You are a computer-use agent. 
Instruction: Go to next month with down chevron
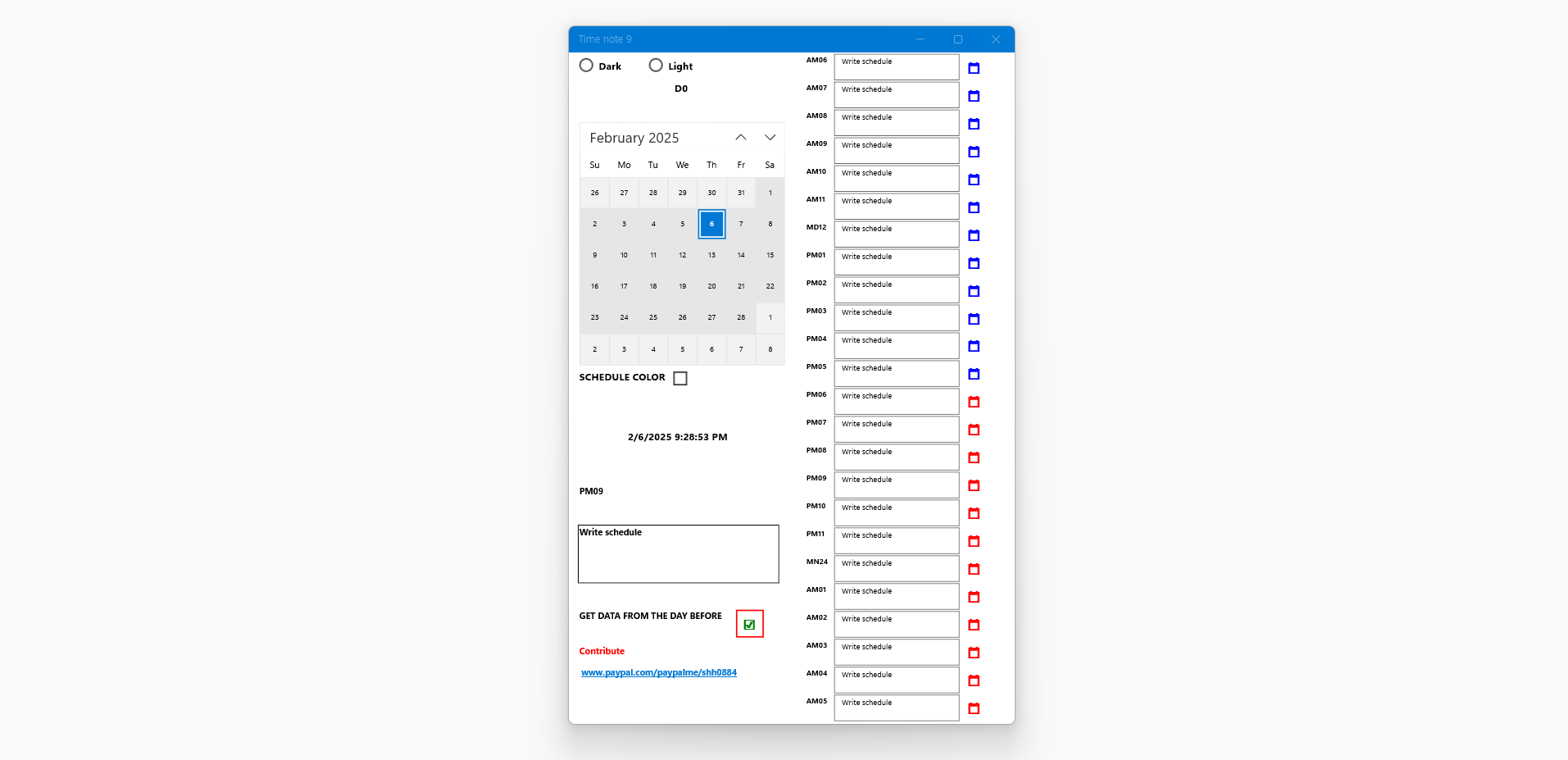[770, 138]
